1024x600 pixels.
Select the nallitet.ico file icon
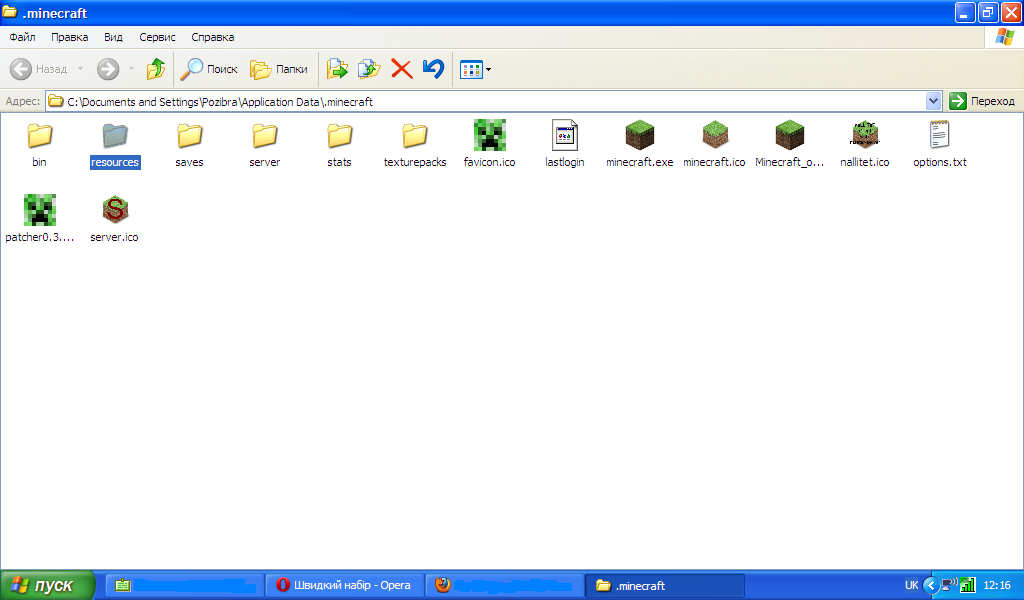[x=865, y=135]
